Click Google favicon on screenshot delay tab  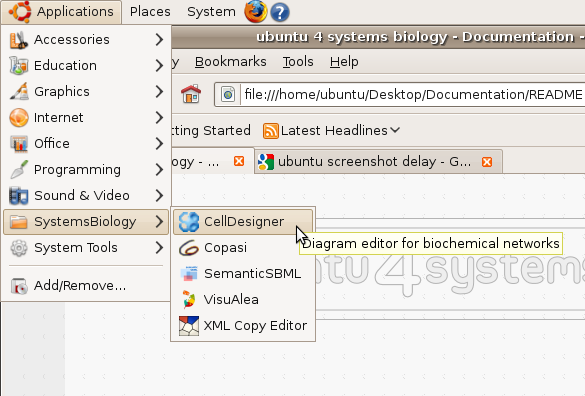[266, 162]
